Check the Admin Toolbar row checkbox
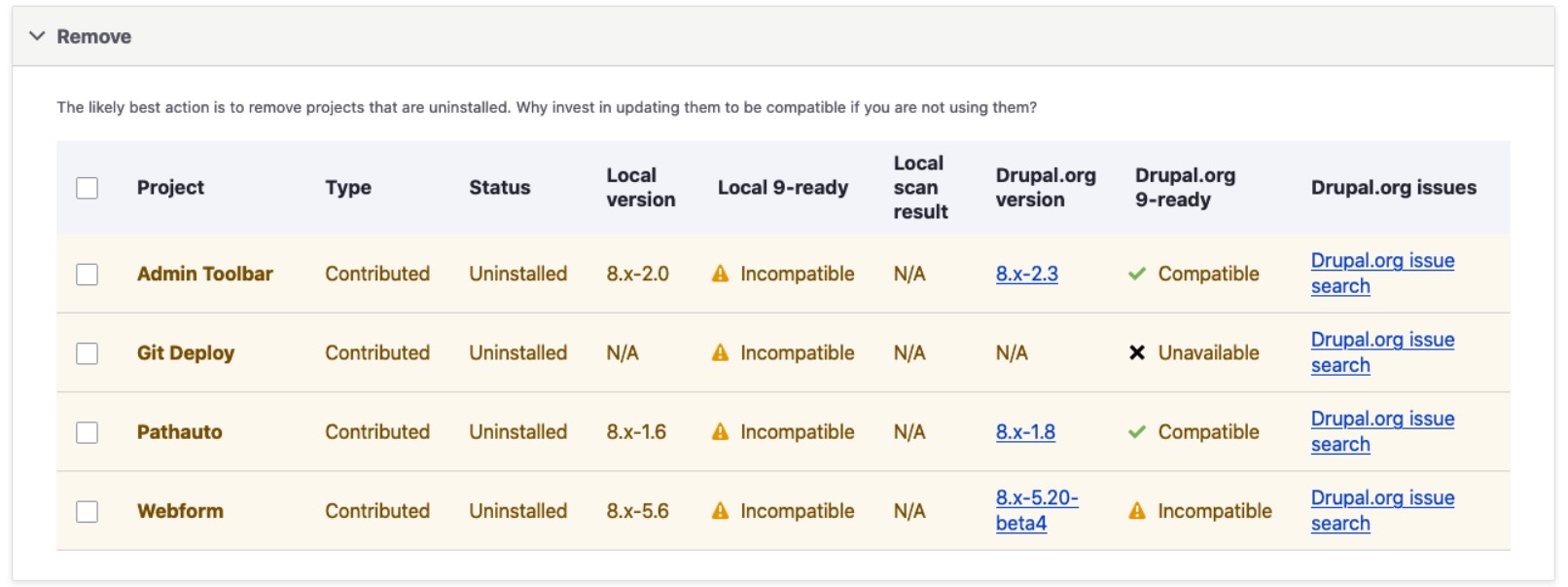 [x=88, y=275]
